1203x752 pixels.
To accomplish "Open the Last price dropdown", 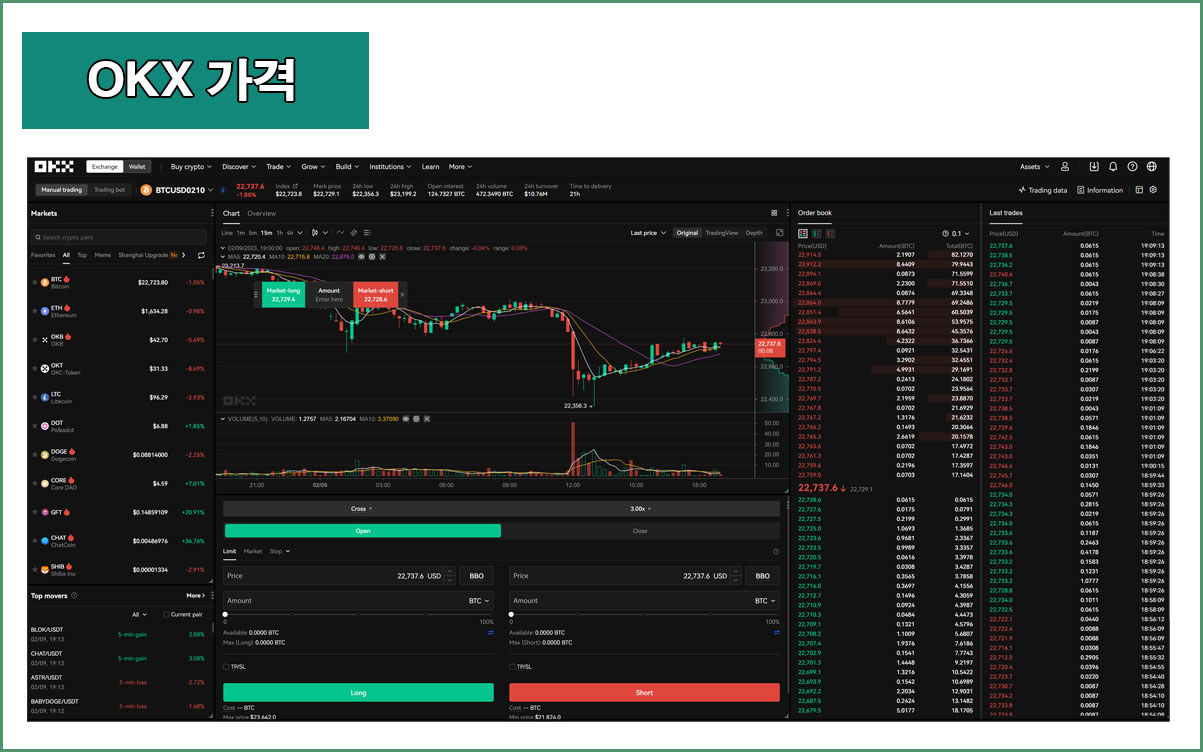I will point(647,233).
